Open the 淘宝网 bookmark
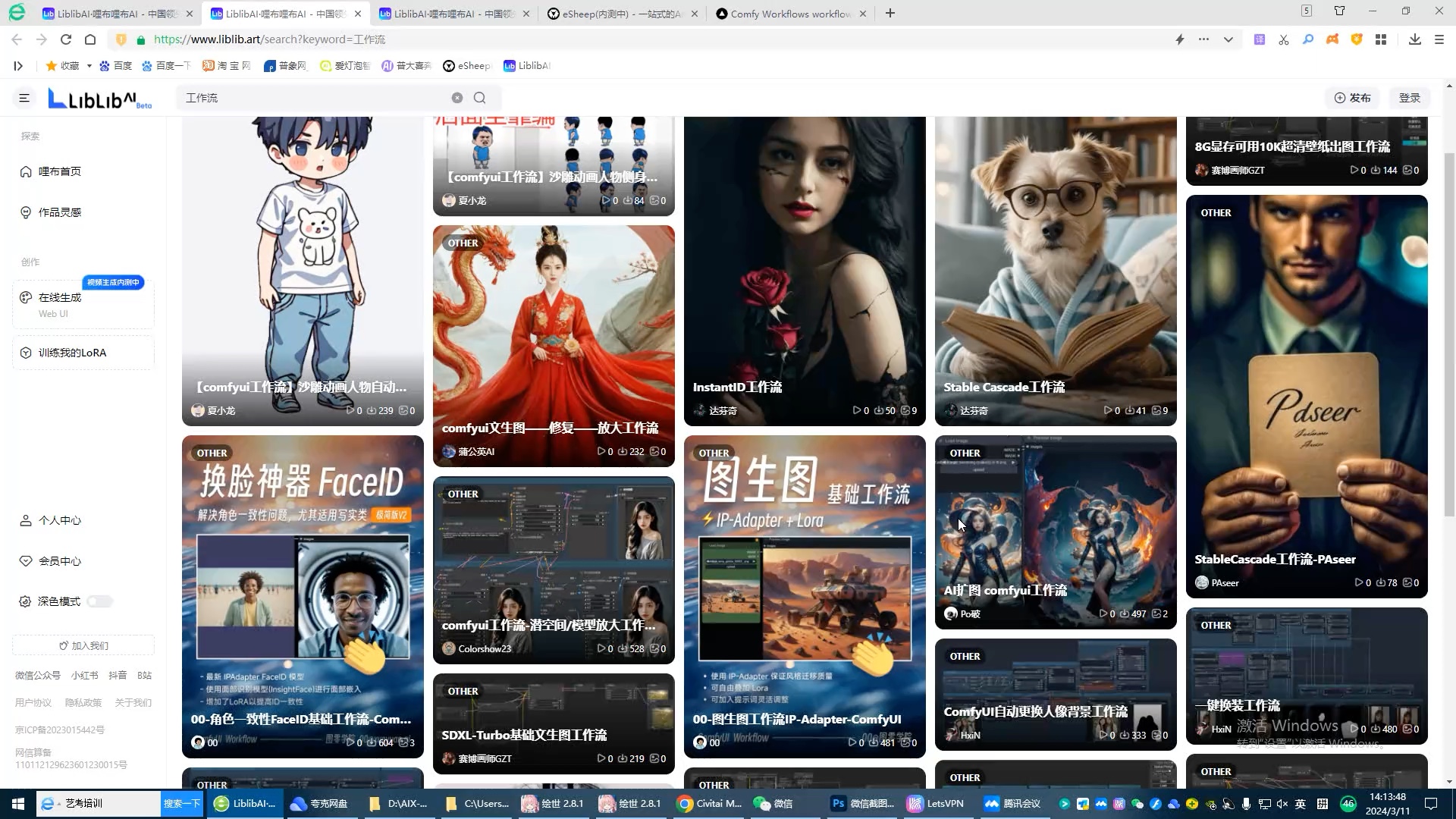Screen dimensions: 1456x819 point(227,66)
